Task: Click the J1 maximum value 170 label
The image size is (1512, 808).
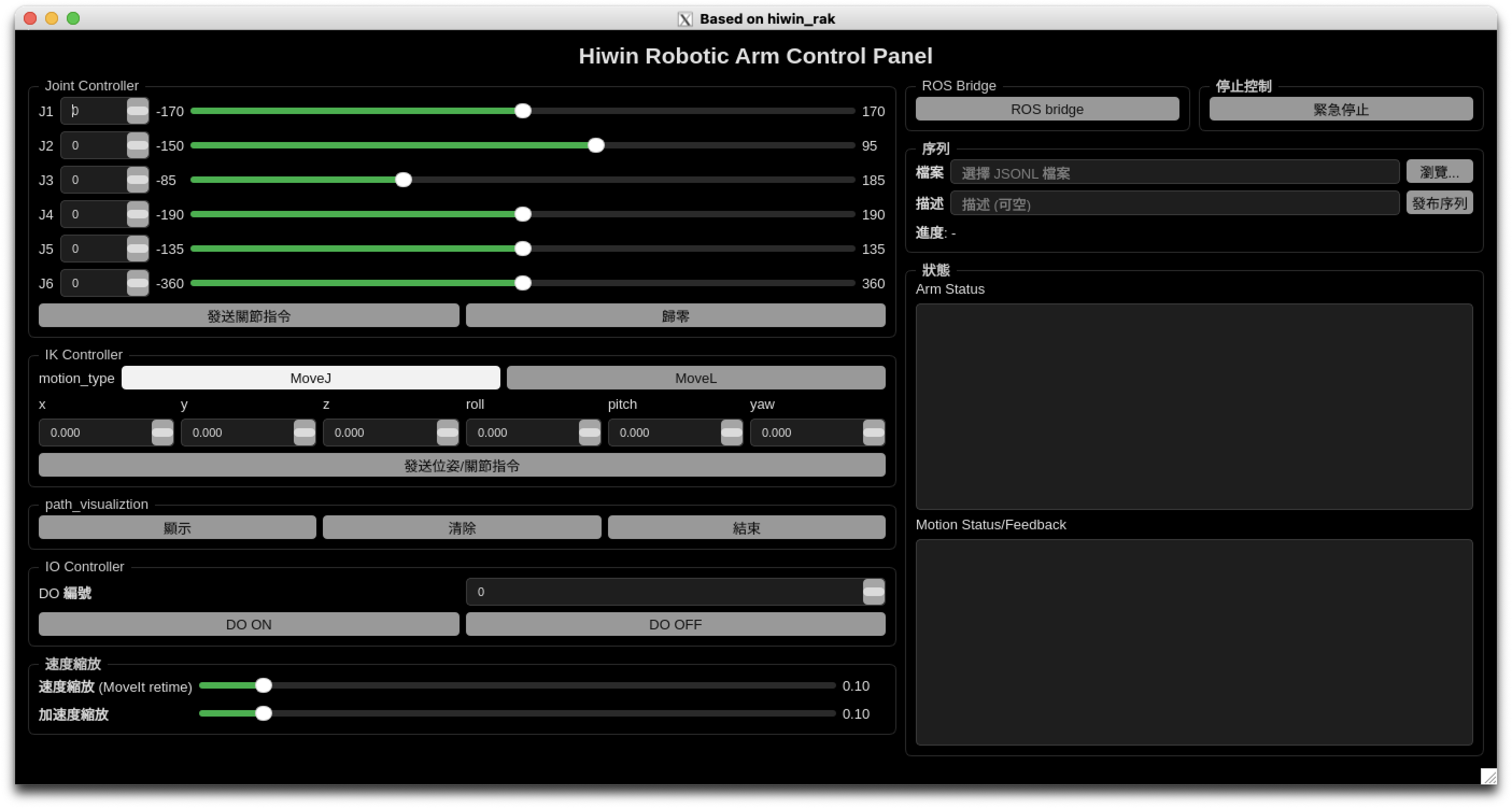Action: [x=873, y=111]
